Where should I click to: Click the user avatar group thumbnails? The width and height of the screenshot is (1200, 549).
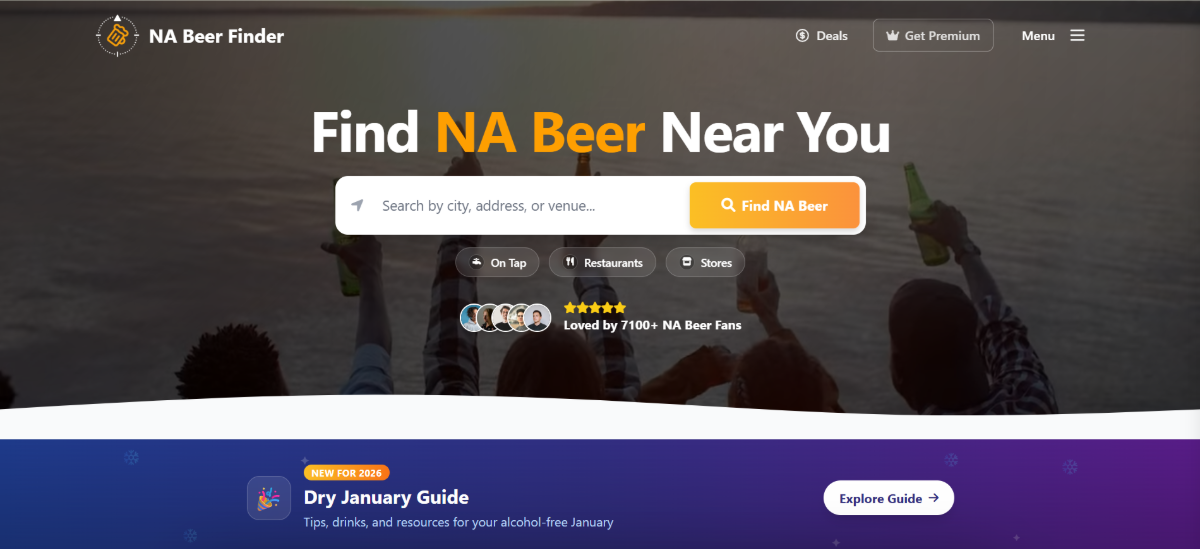point(505,318)
